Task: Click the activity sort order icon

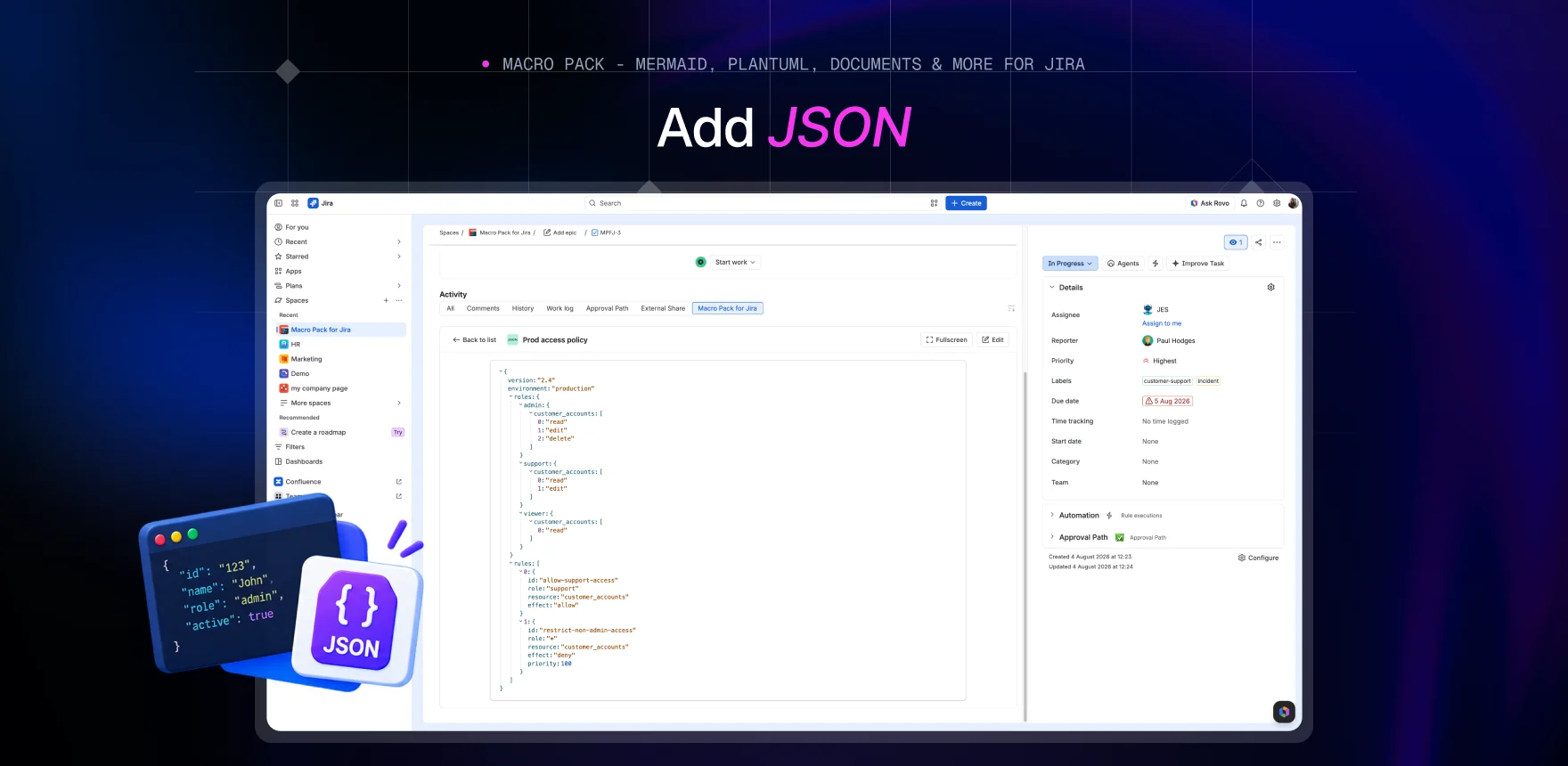Action: click(x=1011, y=308)
